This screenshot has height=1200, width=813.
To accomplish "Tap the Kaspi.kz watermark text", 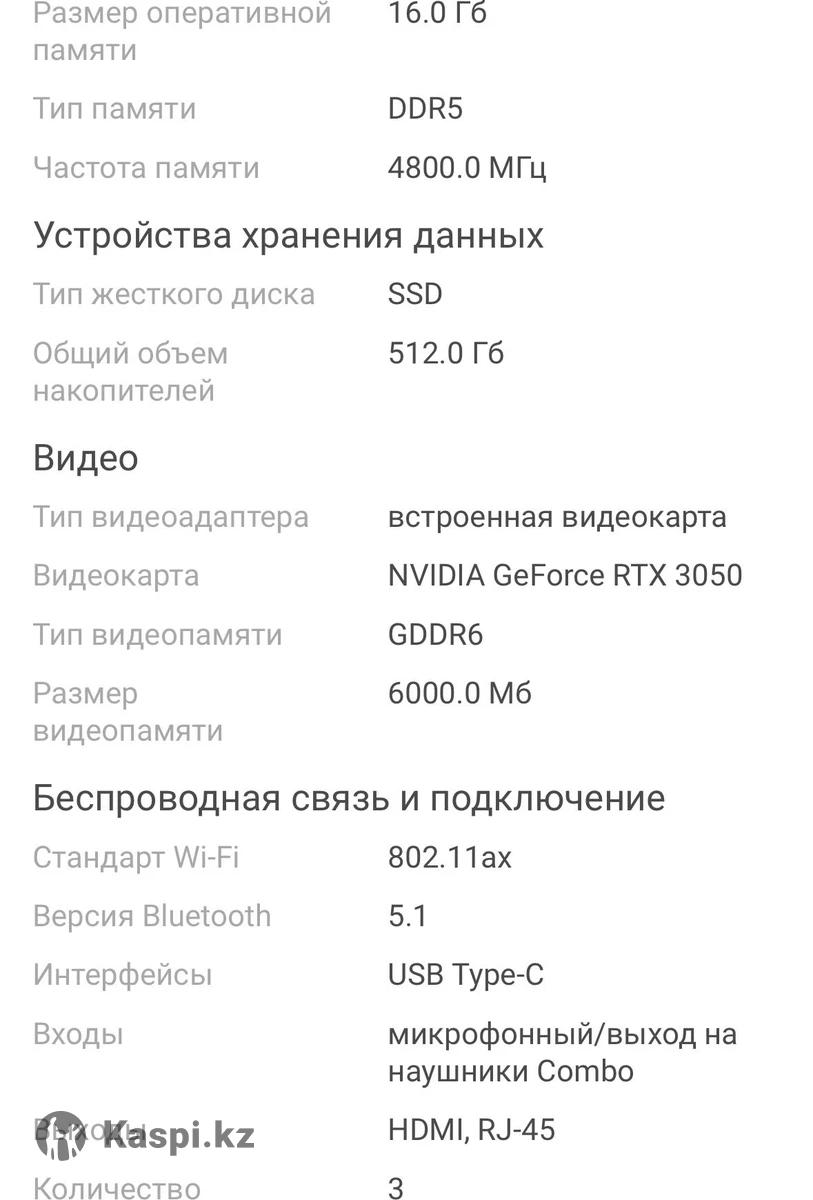I will point(178,1135).
